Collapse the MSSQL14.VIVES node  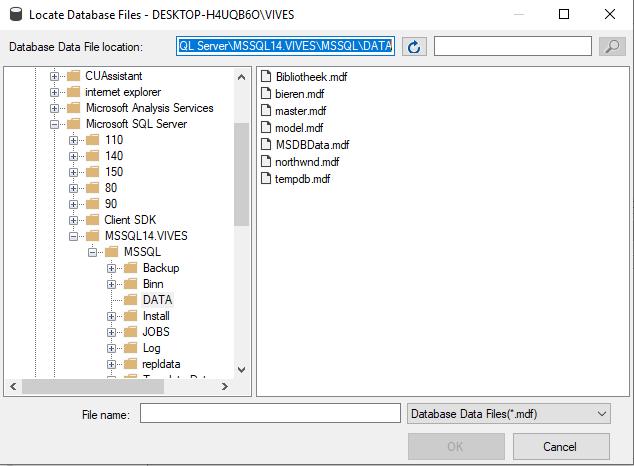(x=73, y=236)
